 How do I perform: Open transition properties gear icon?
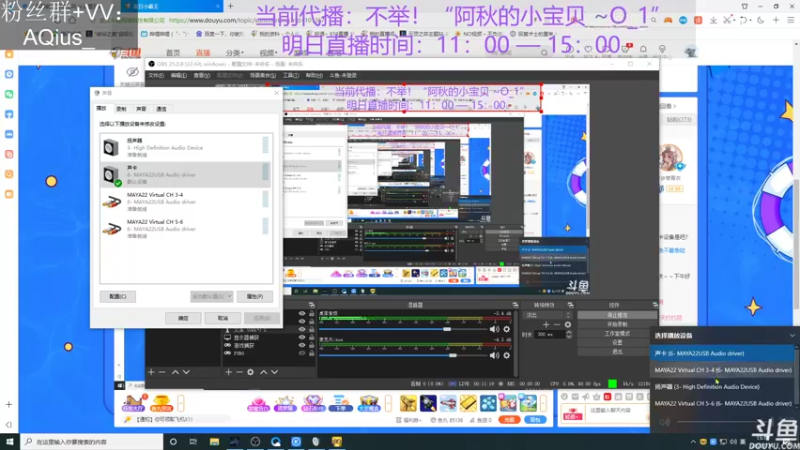567,324
